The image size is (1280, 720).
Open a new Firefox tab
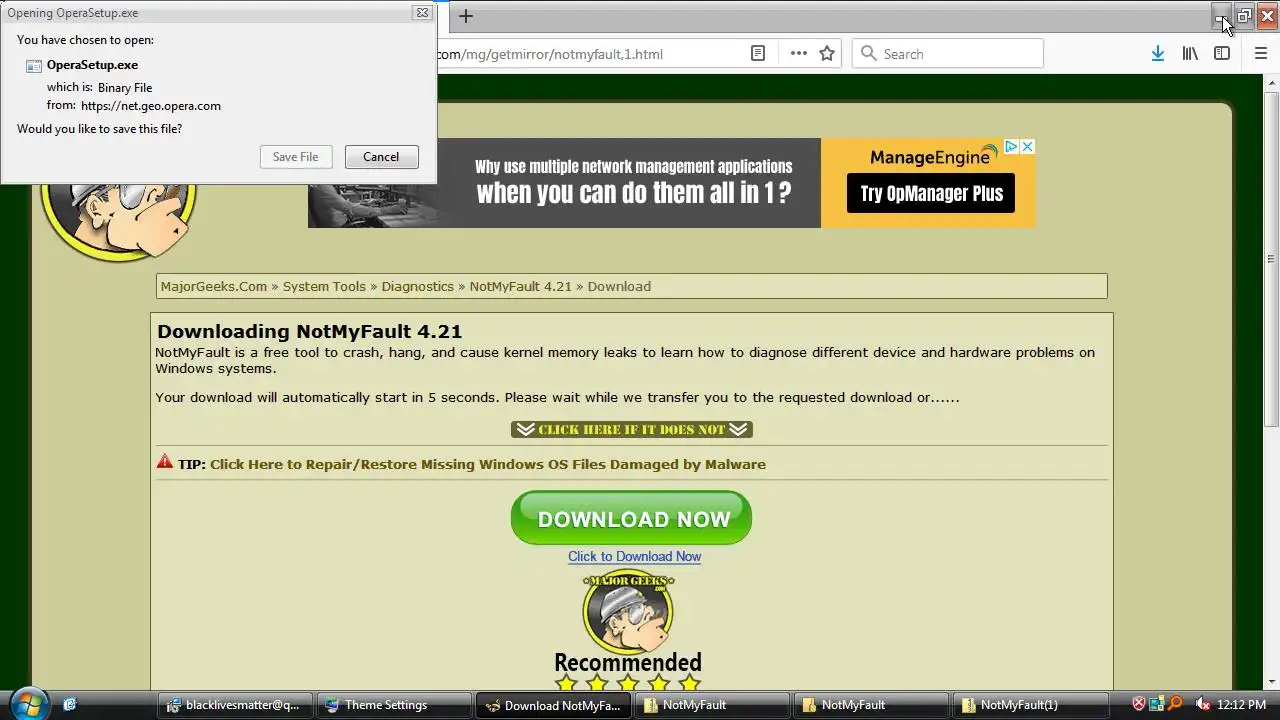coord(466,15)
